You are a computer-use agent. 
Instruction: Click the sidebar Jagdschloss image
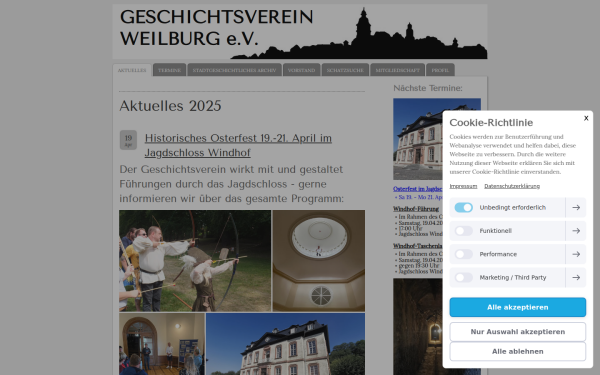(418, 139)
